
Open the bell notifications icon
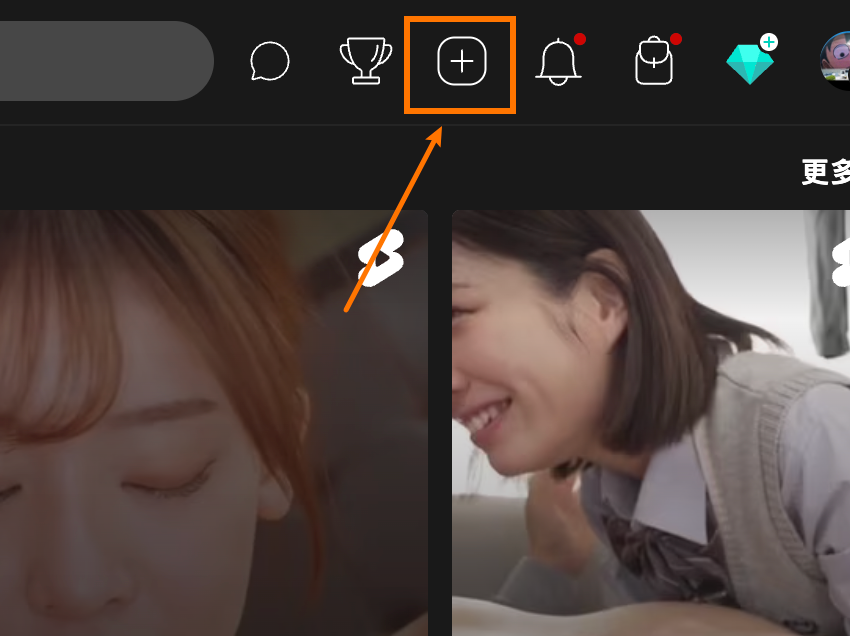[x=558, y=63]
